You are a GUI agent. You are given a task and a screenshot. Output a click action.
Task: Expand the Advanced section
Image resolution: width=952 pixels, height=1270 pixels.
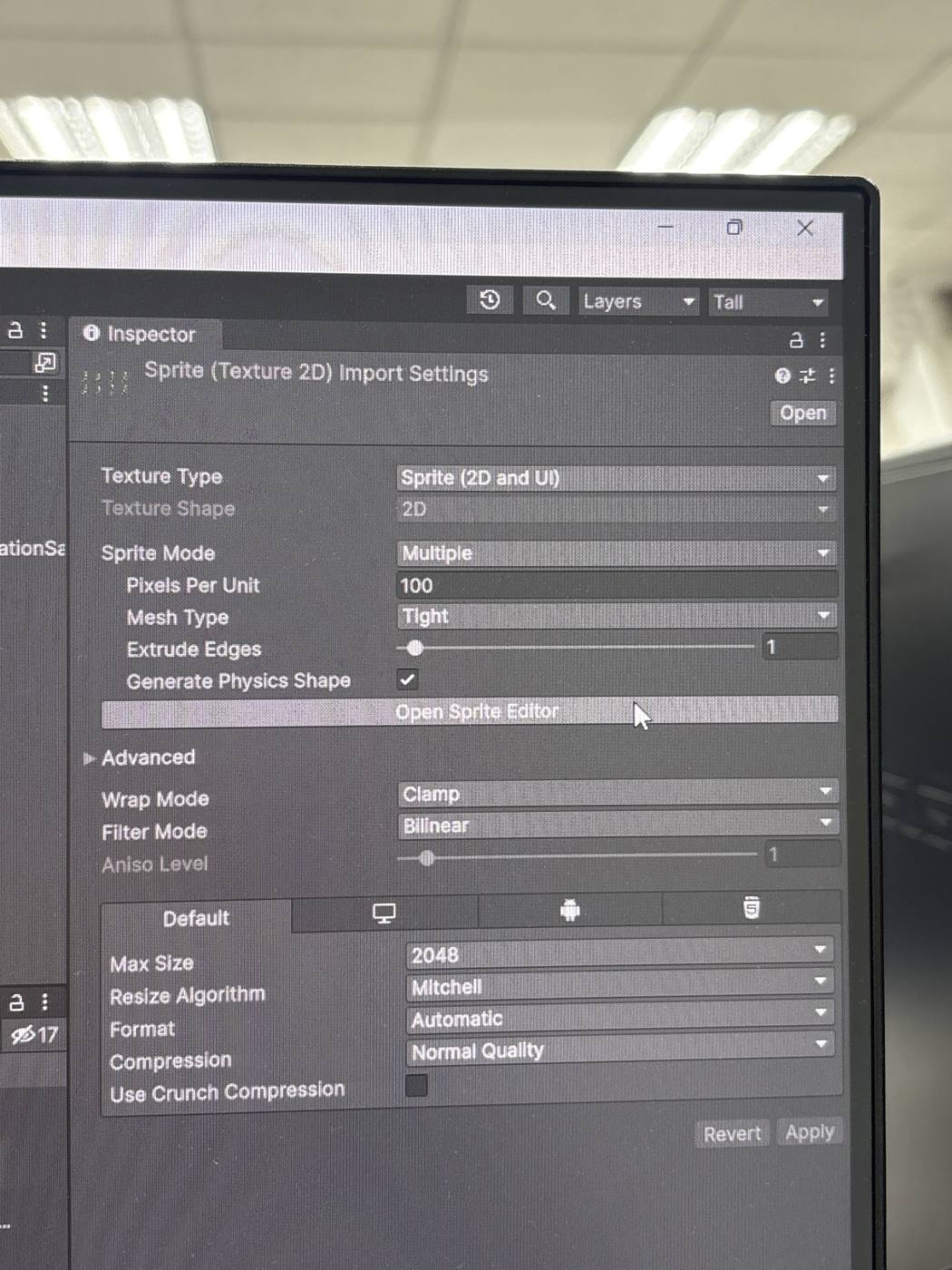[90, 757]
